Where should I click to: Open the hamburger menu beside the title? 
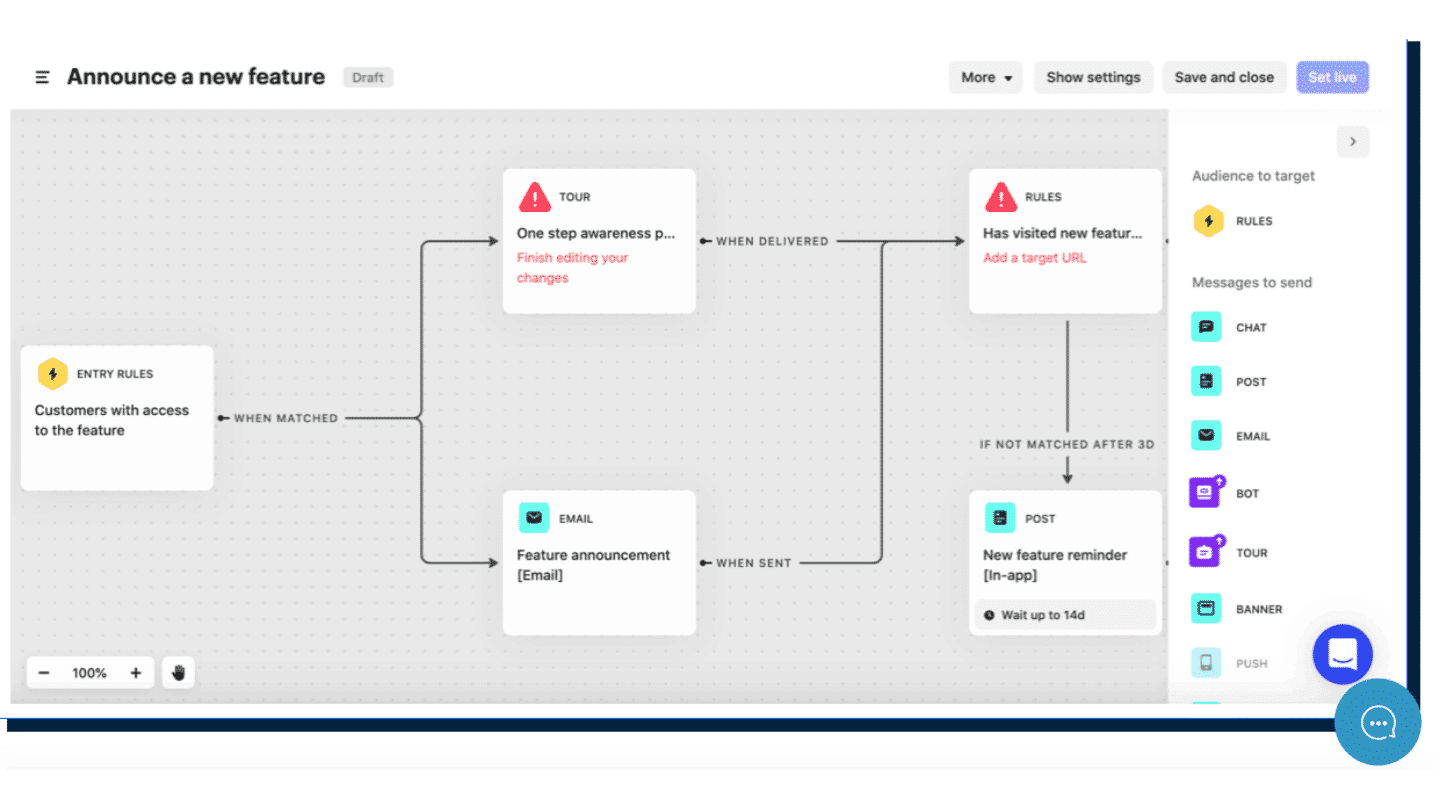pos(42,77)
